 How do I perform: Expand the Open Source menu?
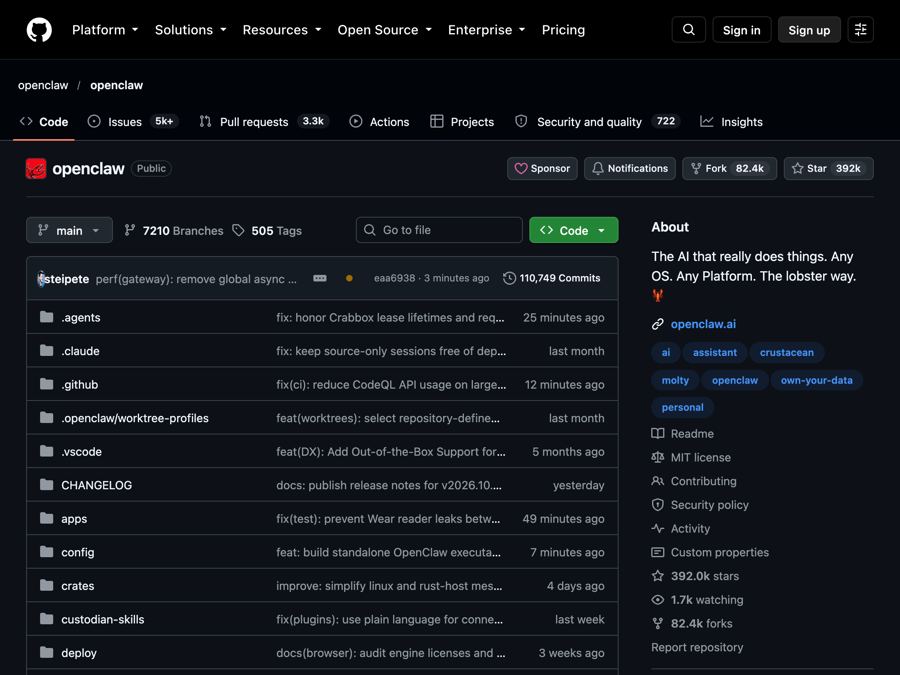(x=385, y=30)
